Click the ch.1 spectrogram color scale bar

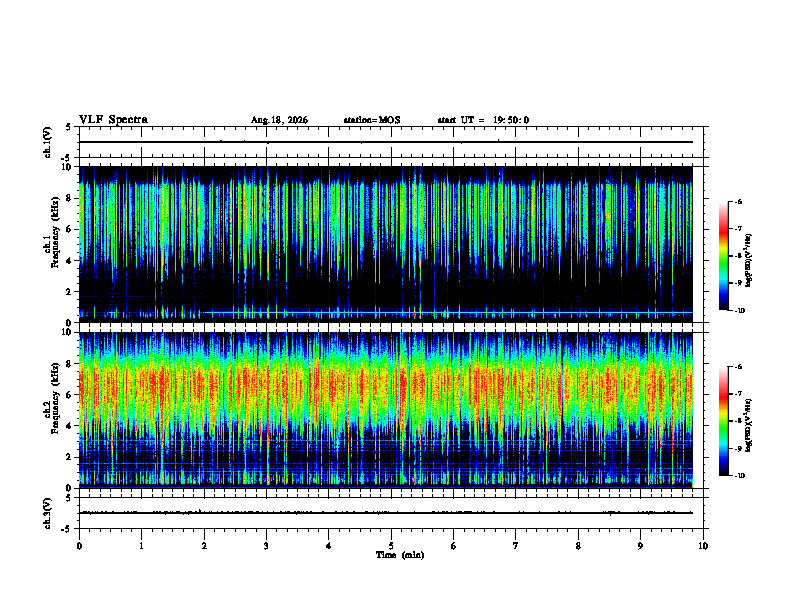(x=724, y=256)
